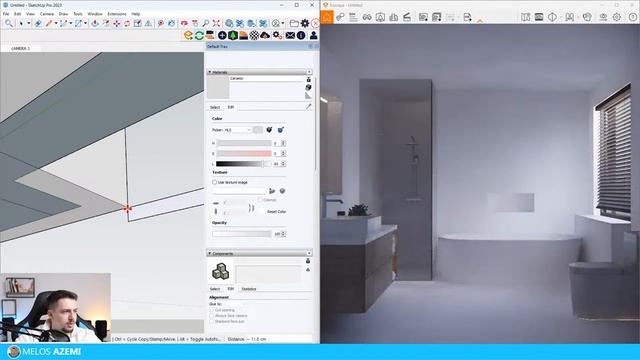The image size is (640, 360).
Task: Adjust the L value stepper
Action: [283, 164]
